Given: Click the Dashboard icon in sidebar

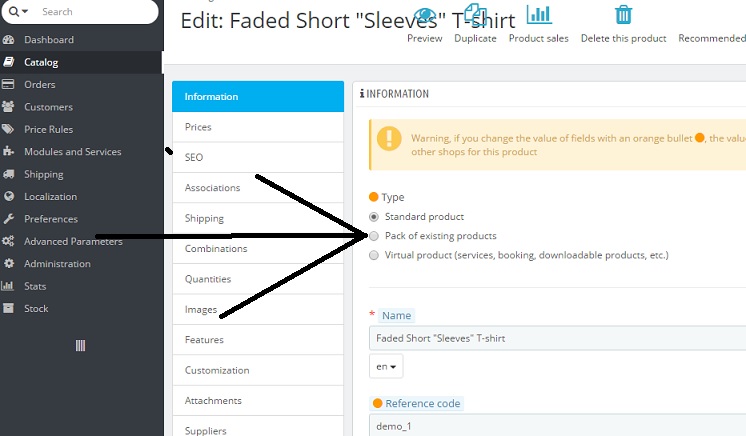Looking at the screenshot, I should coord(9,40).
